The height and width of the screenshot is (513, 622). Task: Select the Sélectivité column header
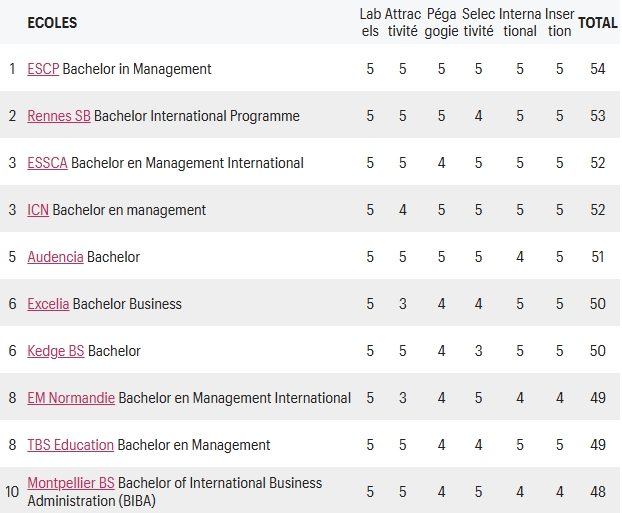tap(478, 23)
